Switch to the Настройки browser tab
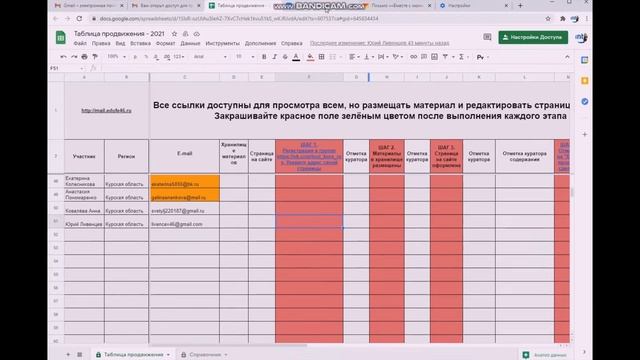The width and height of the screenshot is (640, 360). 473,6
